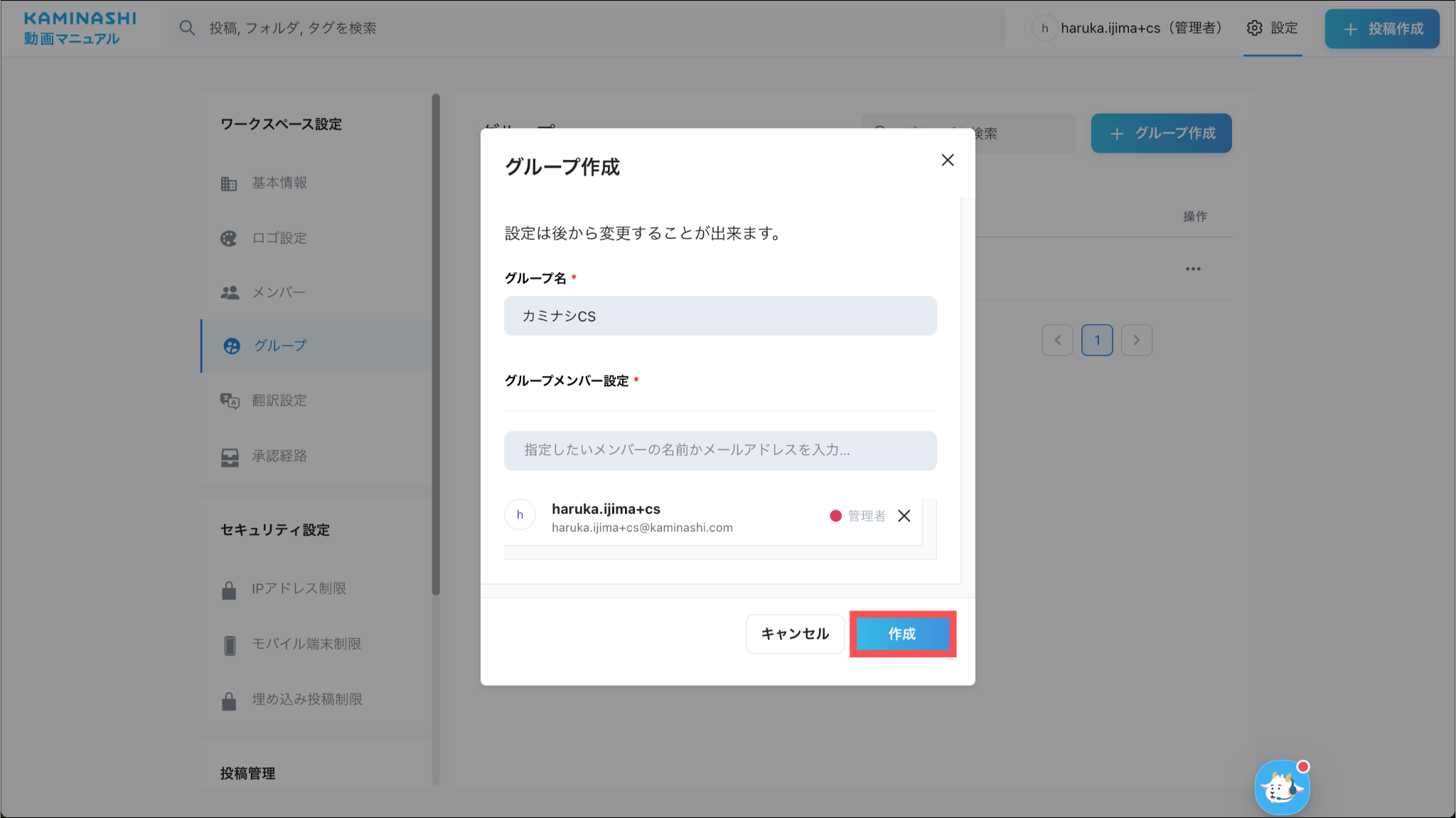The height and width of the screenshot is (818, 1456).
Task: Open the three-dot 操作 menu
Action: point(1193,269)
